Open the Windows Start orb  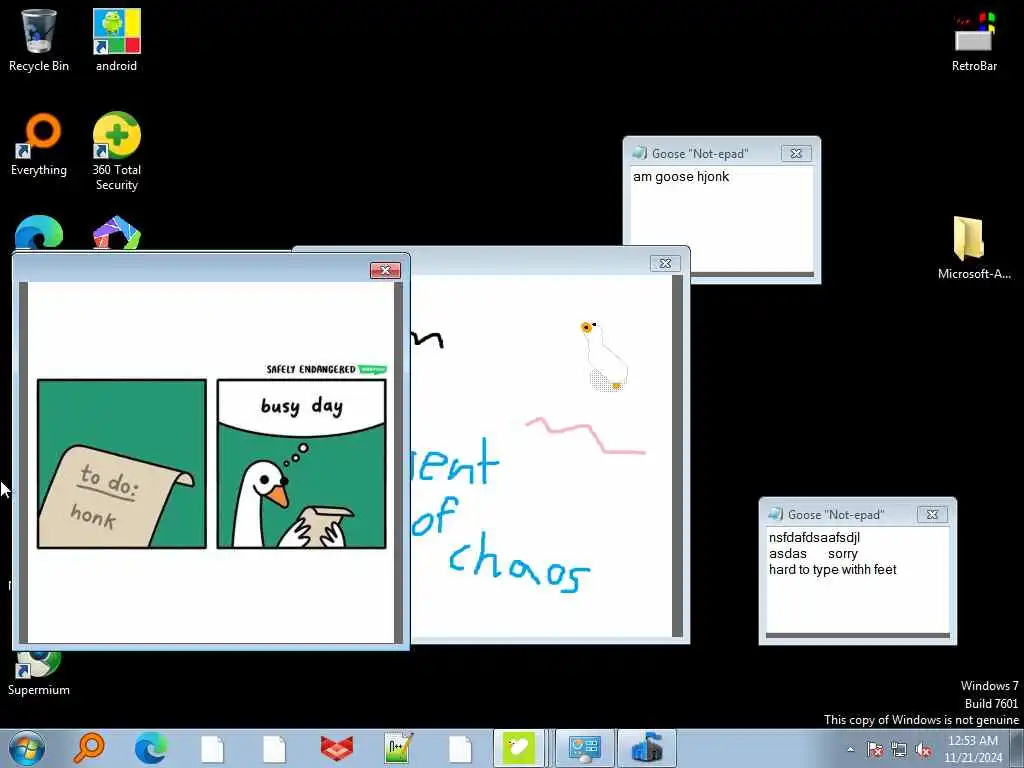(27, 748)
